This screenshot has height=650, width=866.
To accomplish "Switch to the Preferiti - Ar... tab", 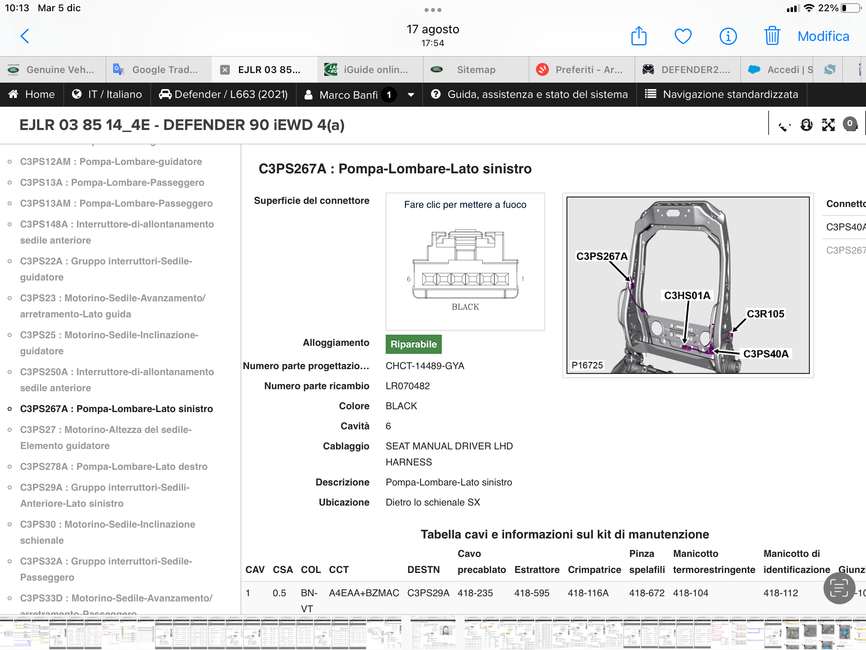I will [582, 70].
